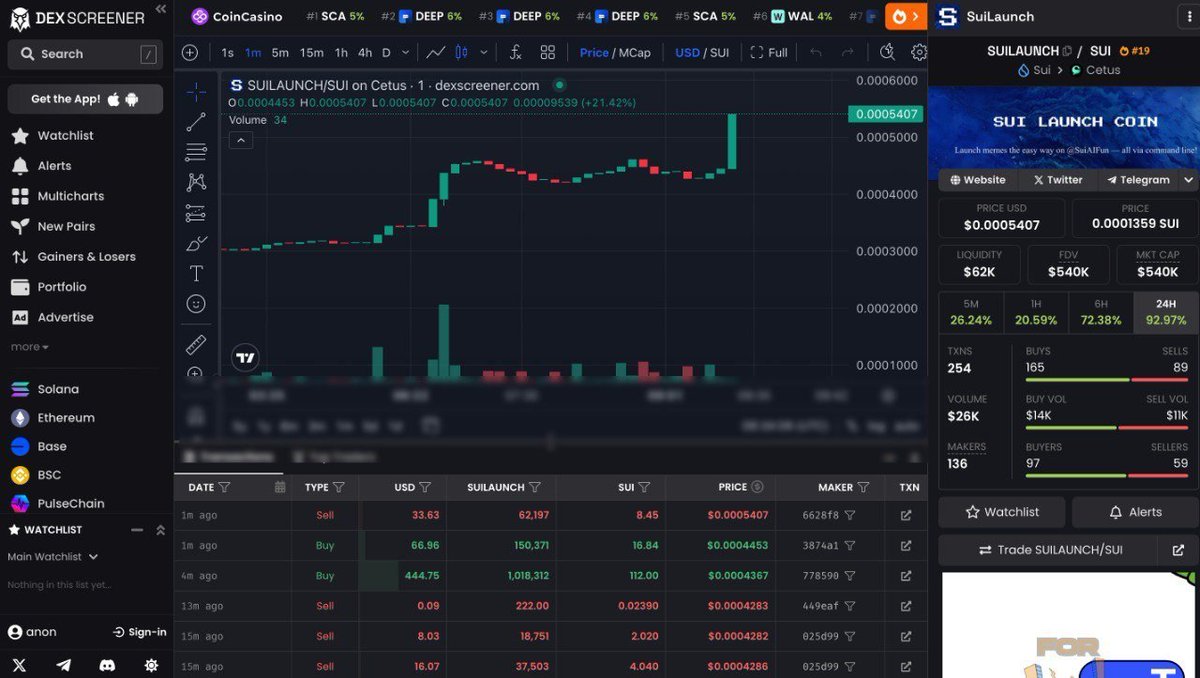Click Trade SUILAUNCH/SUI button

[1049, 550]
